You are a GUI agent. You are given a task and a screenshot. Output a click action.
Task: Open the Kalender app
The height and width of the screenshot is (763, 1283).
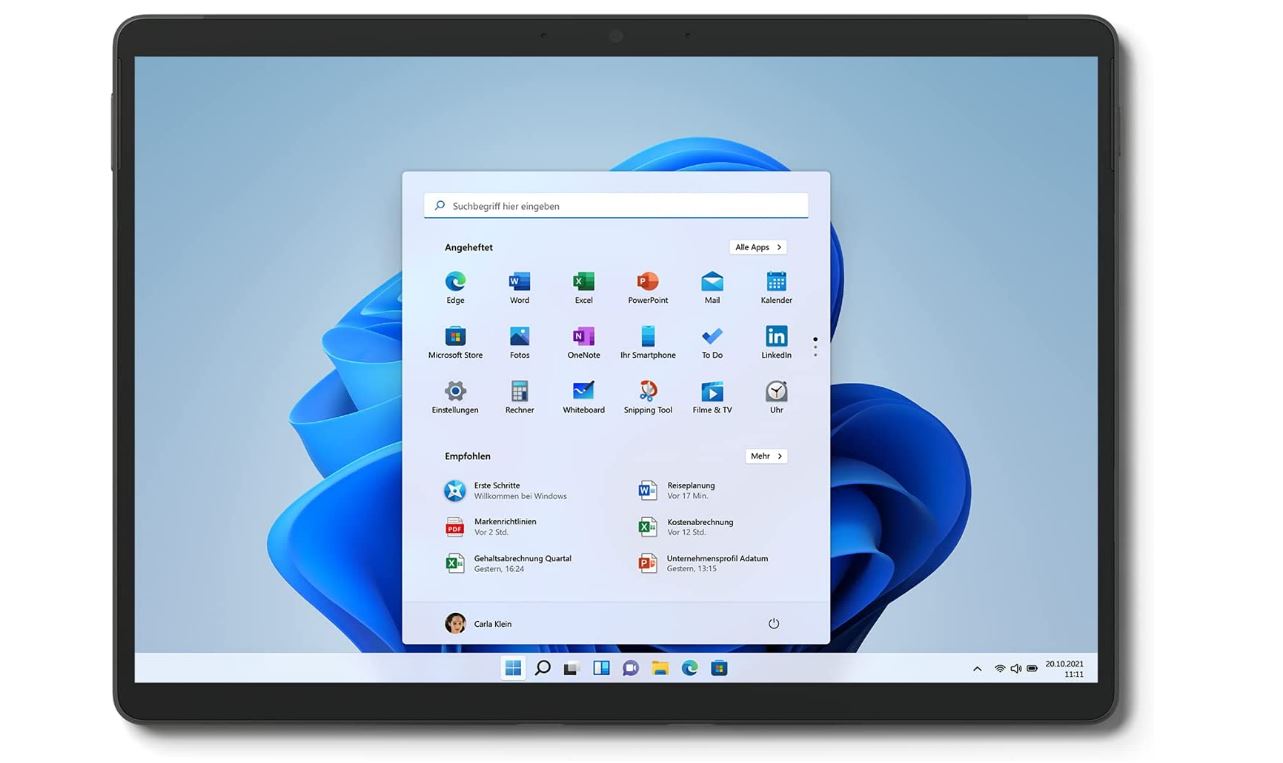[776, 287]
